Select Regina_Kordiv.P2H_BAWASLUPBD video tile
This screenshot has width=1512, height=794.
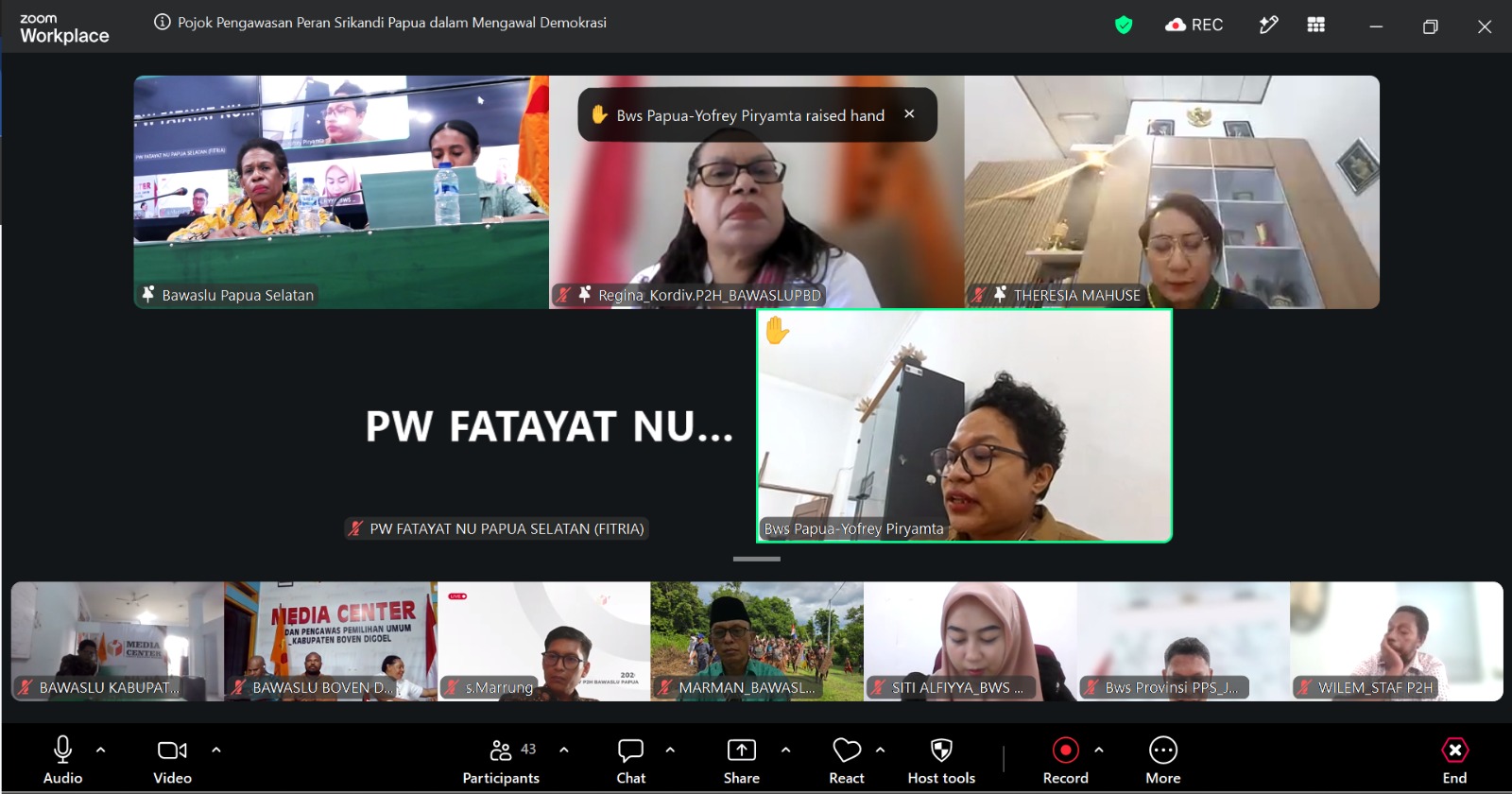pyautogui.click(x=757, y=192)
